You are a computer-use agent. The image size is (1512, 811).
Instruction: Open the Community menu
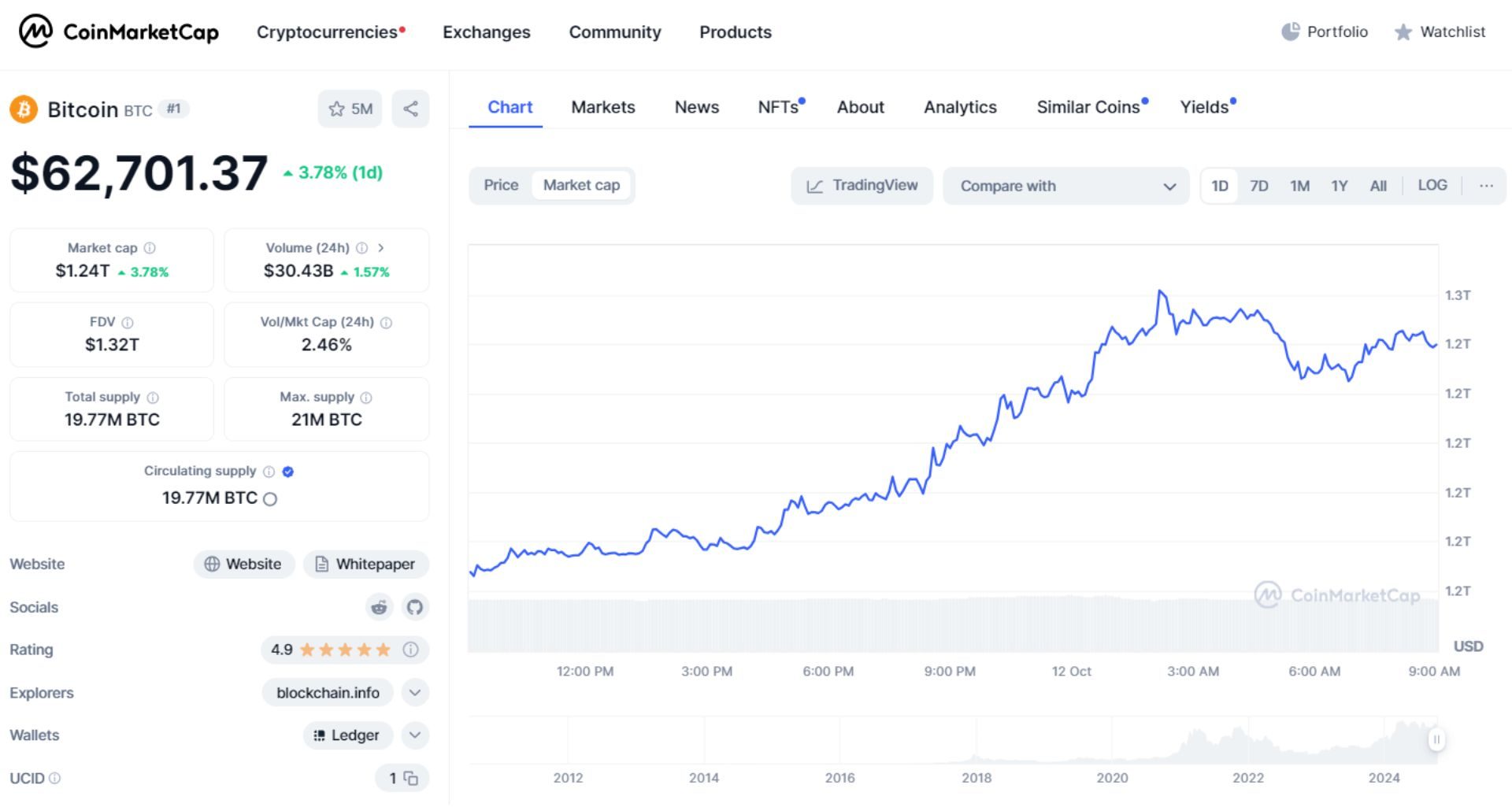(615, 32)
